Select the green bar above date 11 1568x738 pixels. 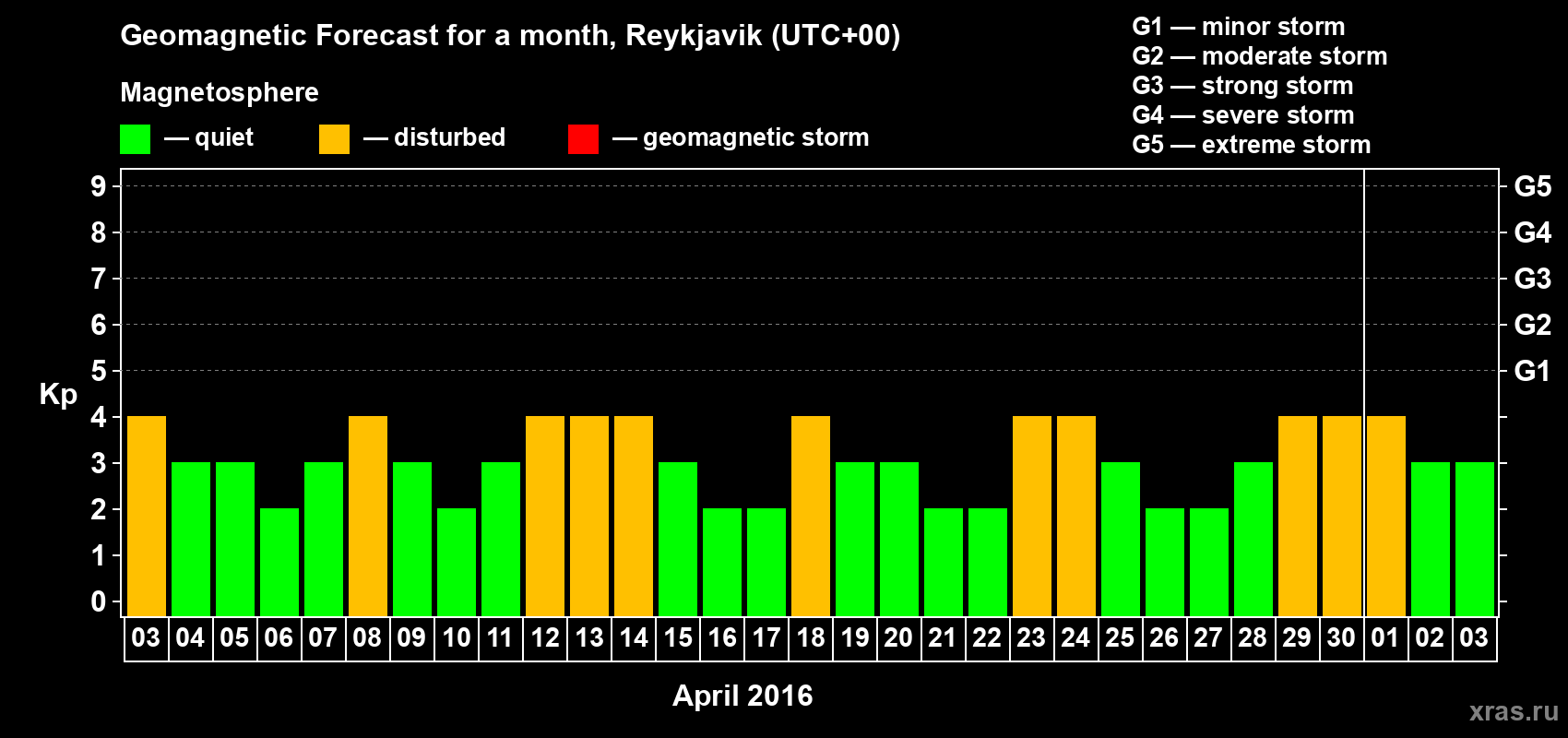pyautogui.click(x=501, y=540)
